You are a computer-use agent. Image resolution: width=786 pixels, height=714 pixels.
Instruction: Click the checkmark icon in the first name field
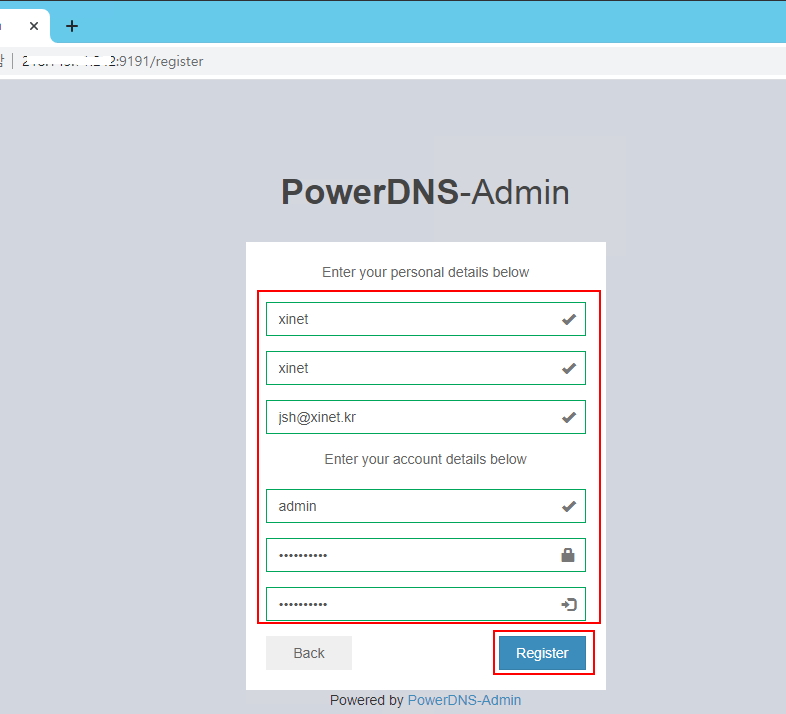[568, 319]
